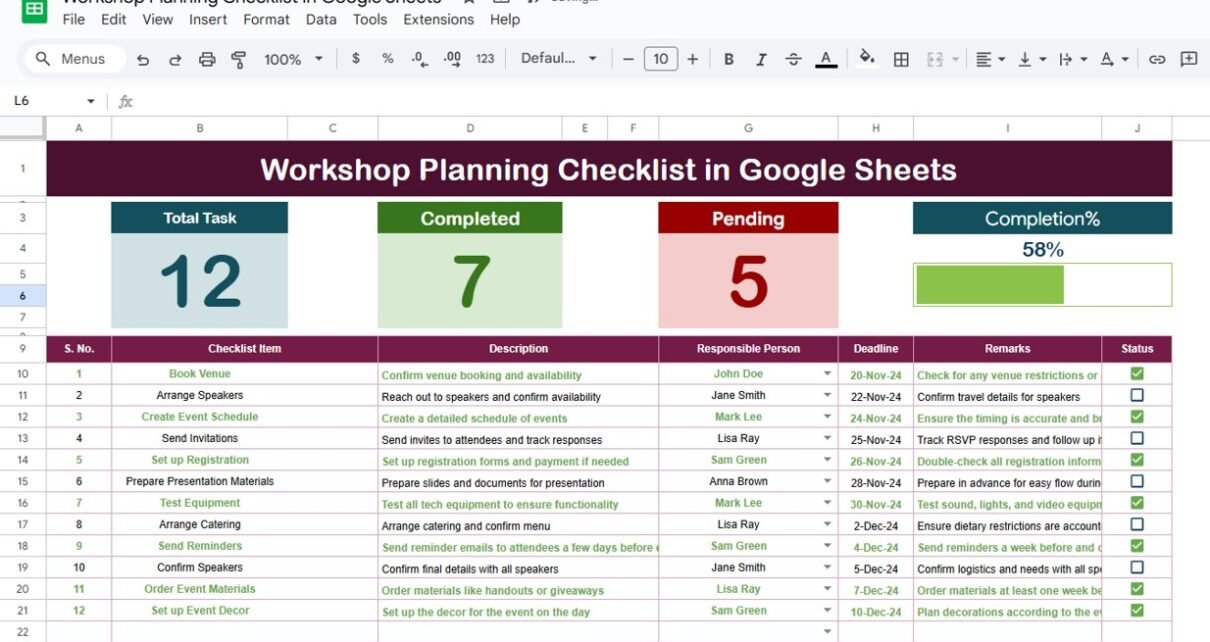
Task: Click the fx function icon
Action: [126, 101]
